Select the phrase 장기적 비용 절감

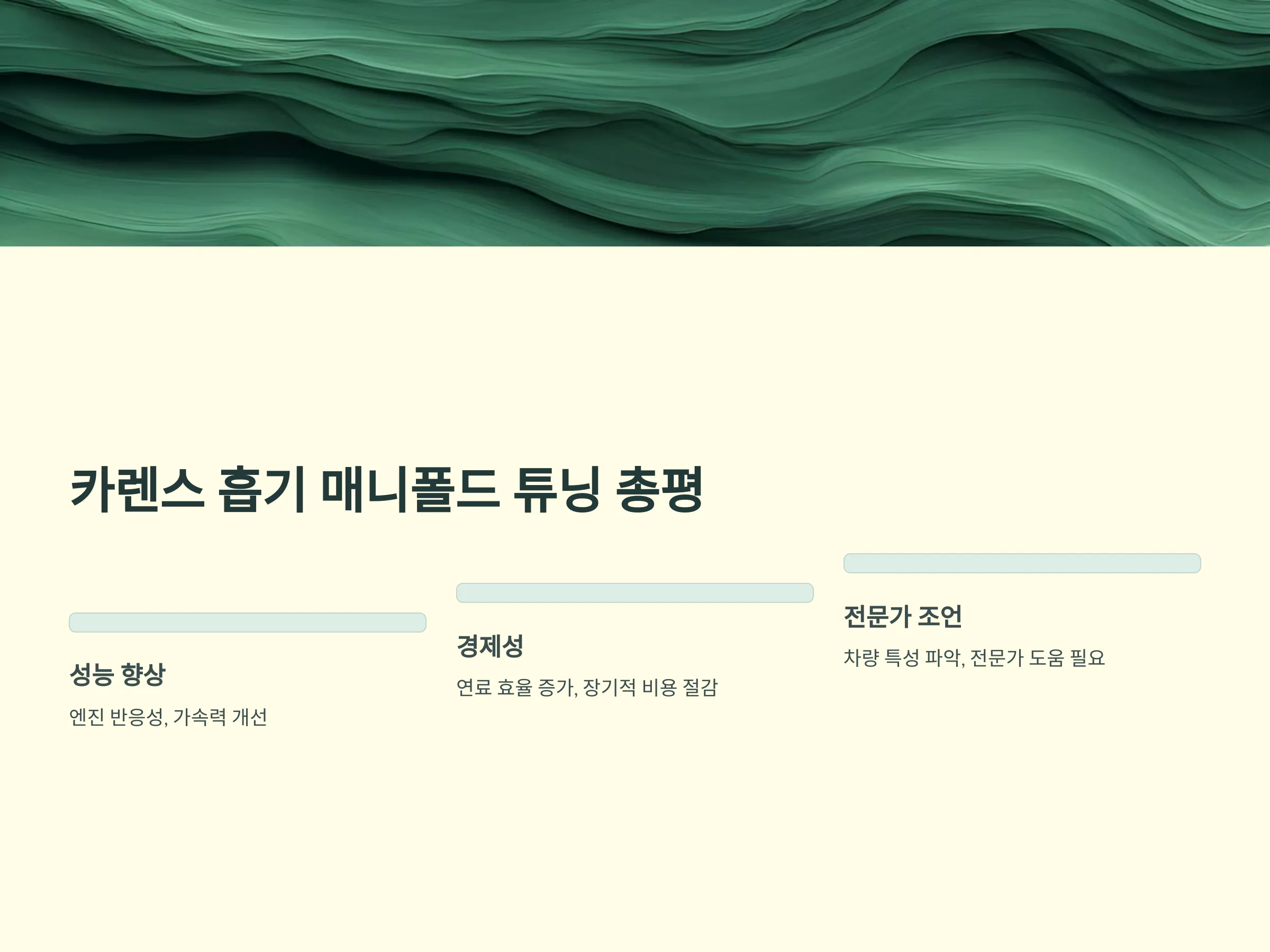coord(650,688)
